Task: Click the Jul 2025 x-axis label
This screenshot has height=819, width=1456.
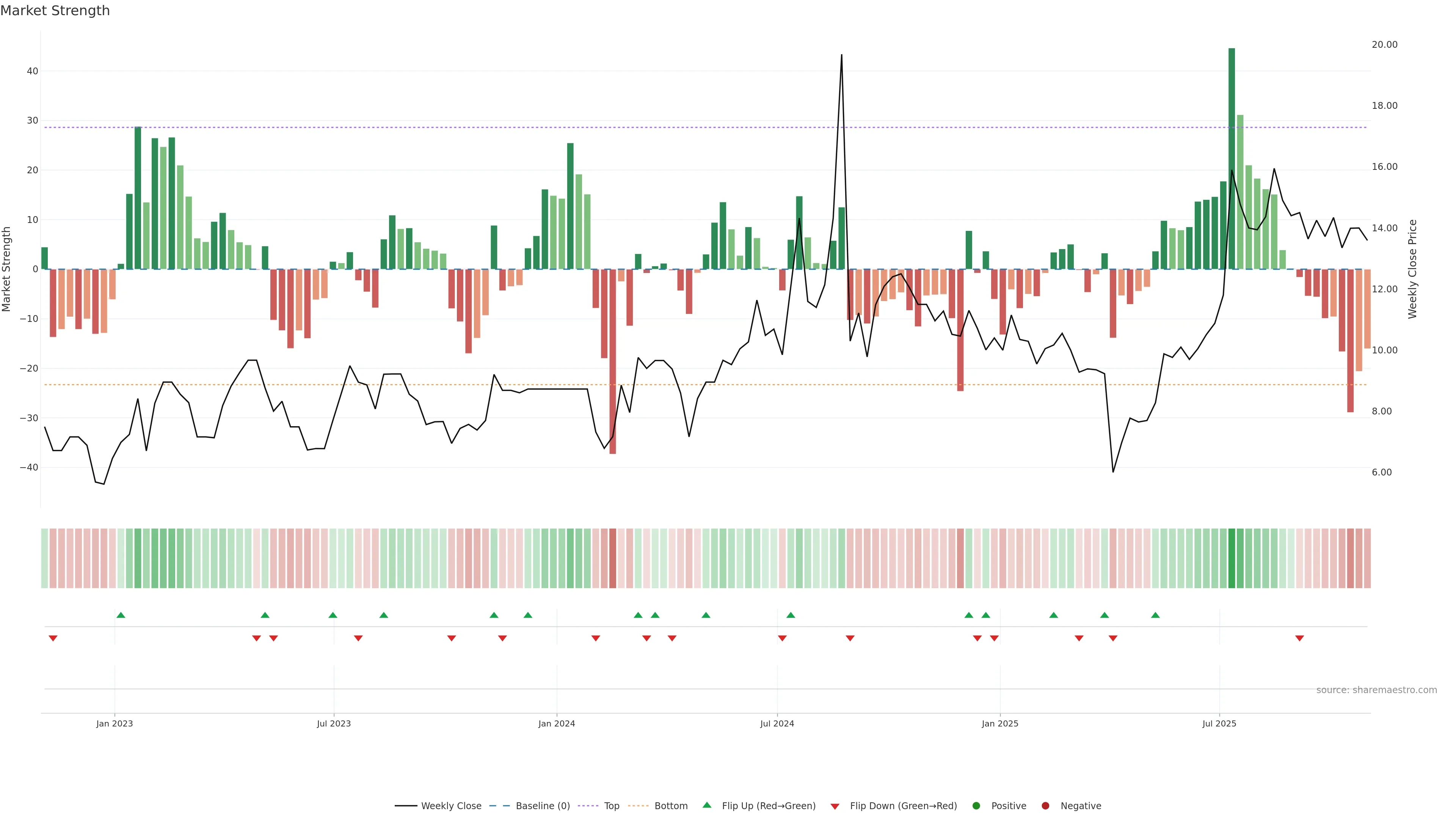Action: (1219, 723)
